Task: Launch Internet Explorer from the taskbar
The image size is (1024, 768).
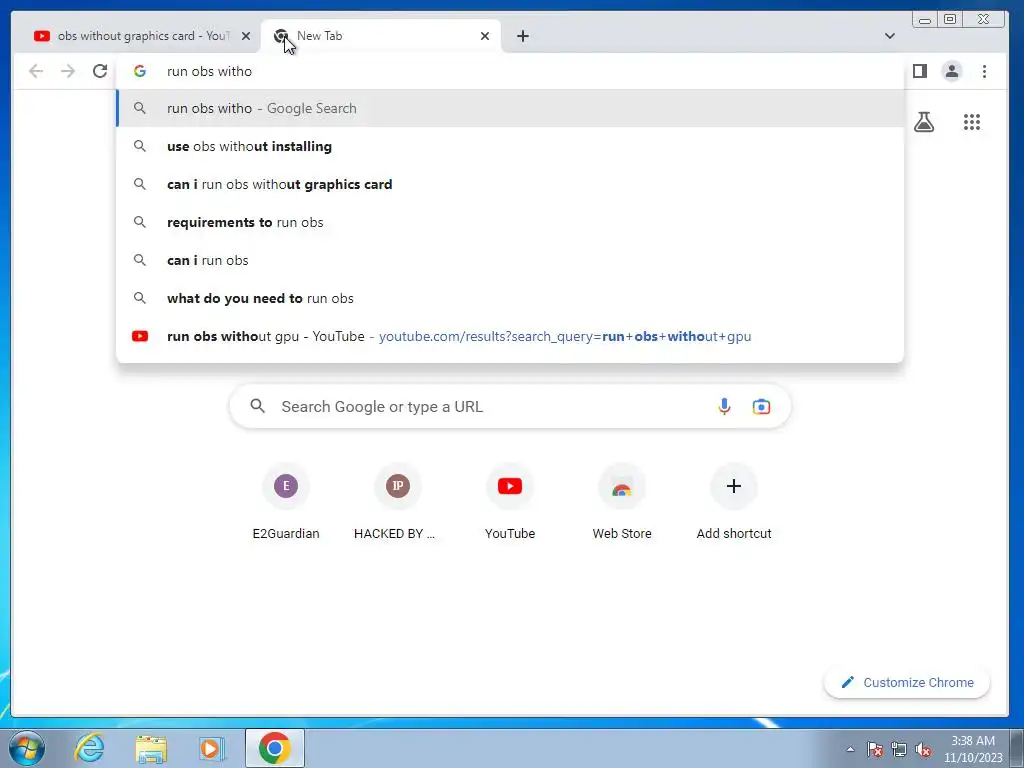Action: tap(89, 748)
